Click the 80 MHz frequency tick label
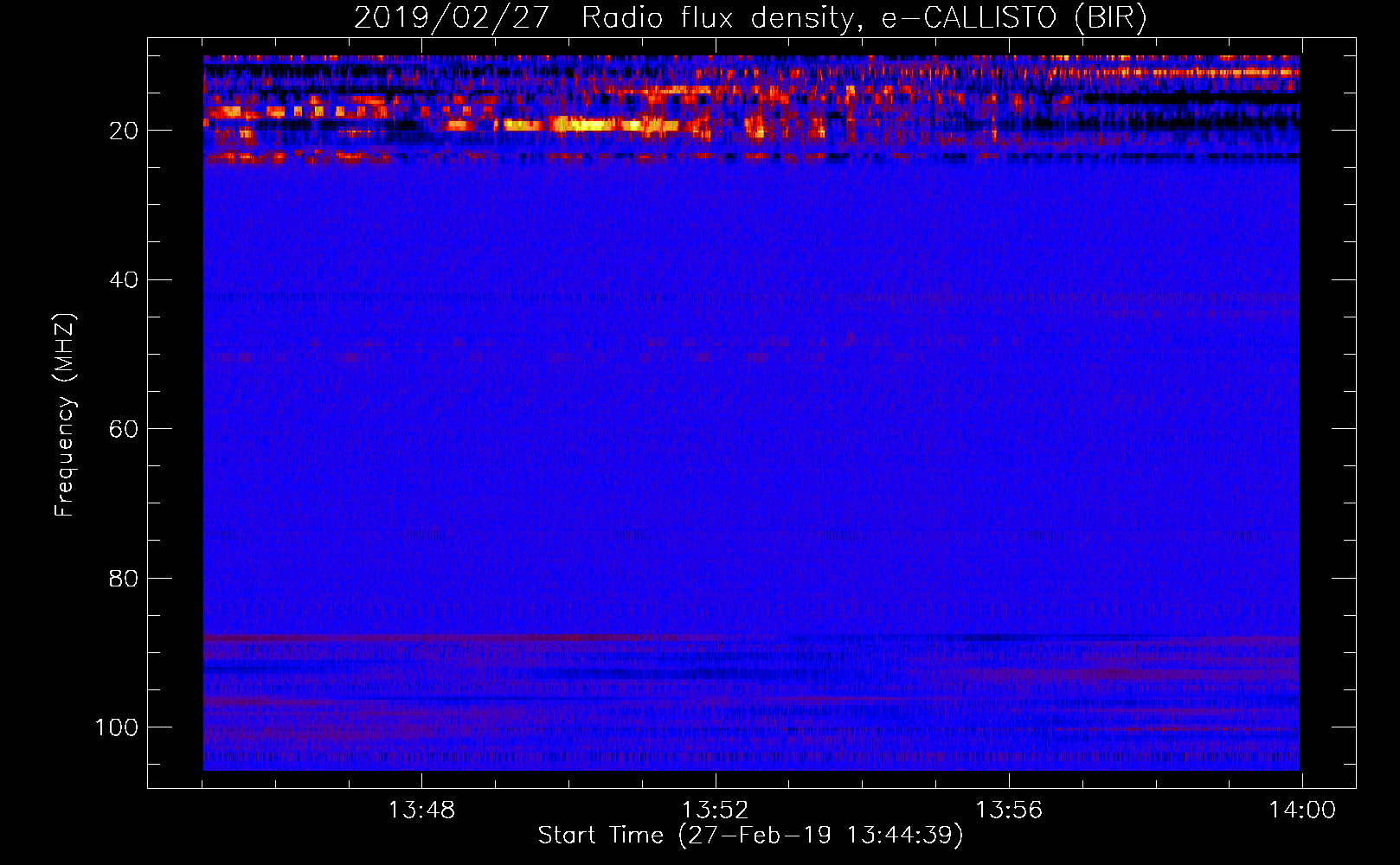 (124, 578)
